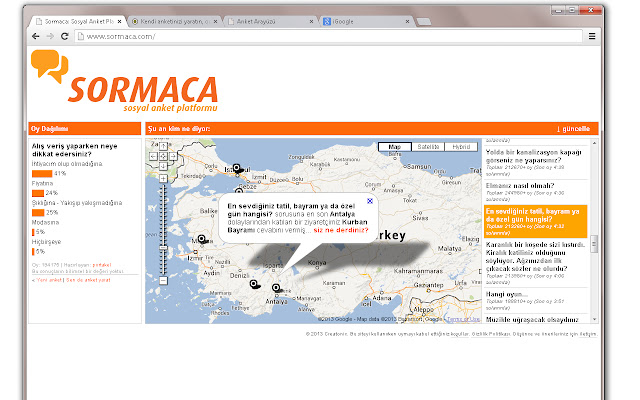Click the question list scrollbar thumb
Viewport: 640px width, 400px height.
(x=594, y=244)
